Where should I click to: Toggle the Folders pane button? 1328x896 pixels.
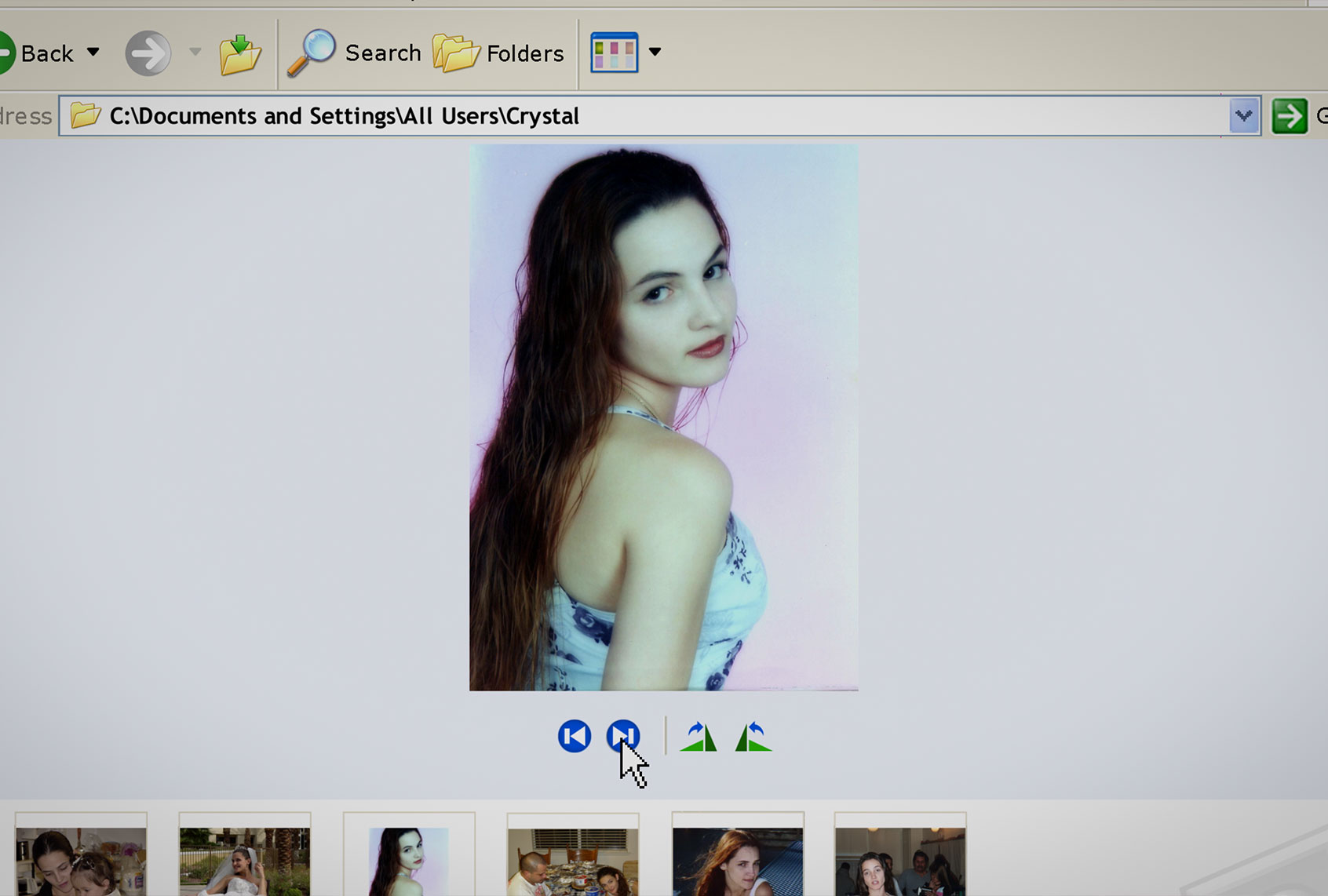coord(498,53)
